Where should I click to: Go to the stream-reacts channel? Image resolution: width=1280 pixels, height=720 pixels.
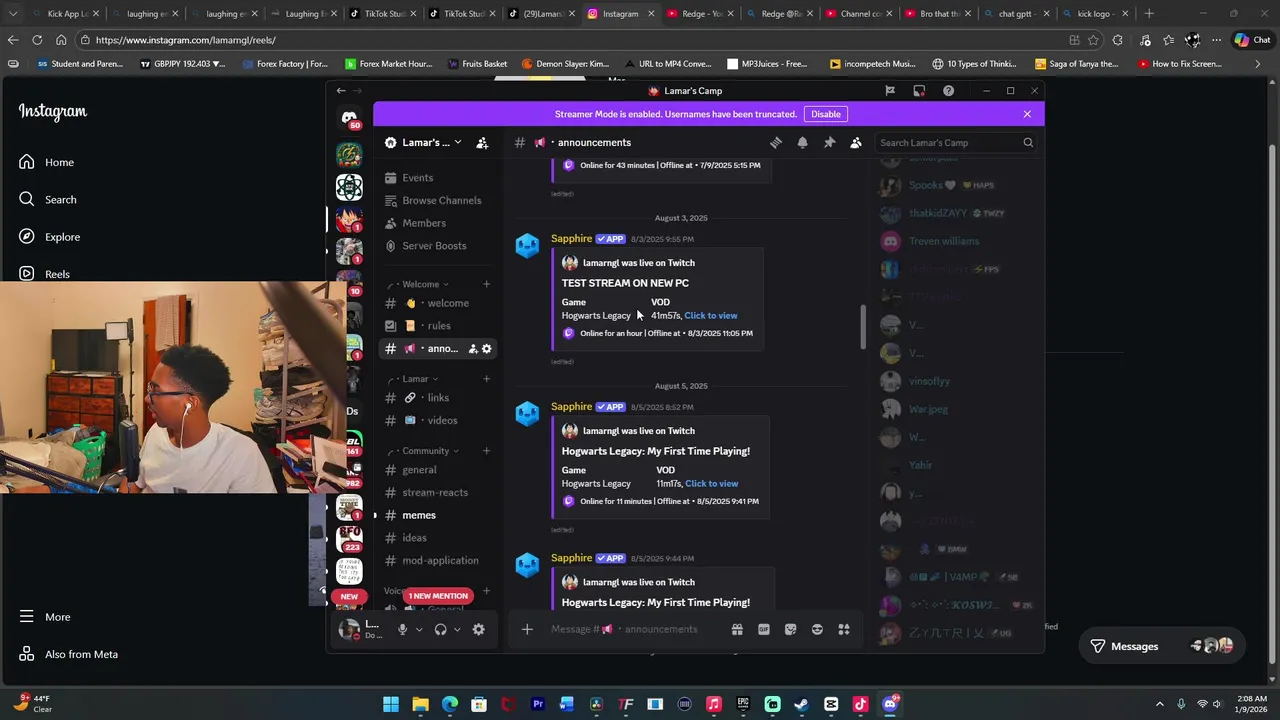pos(438,493)
